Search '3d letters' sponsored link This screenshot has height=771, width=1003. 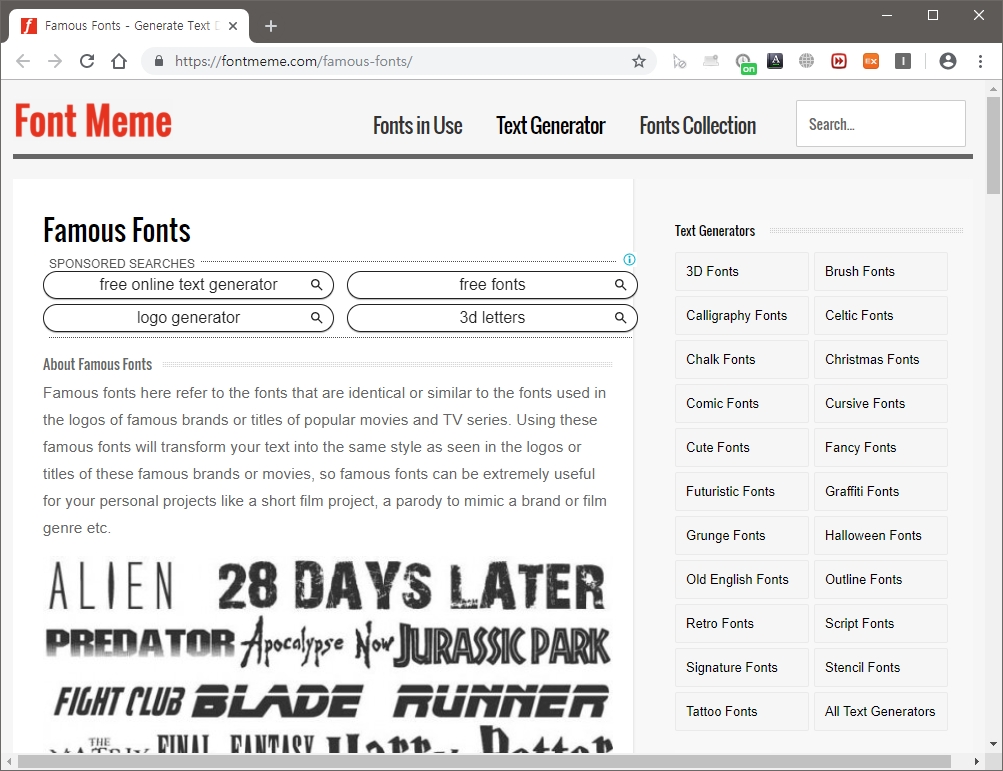492,318
